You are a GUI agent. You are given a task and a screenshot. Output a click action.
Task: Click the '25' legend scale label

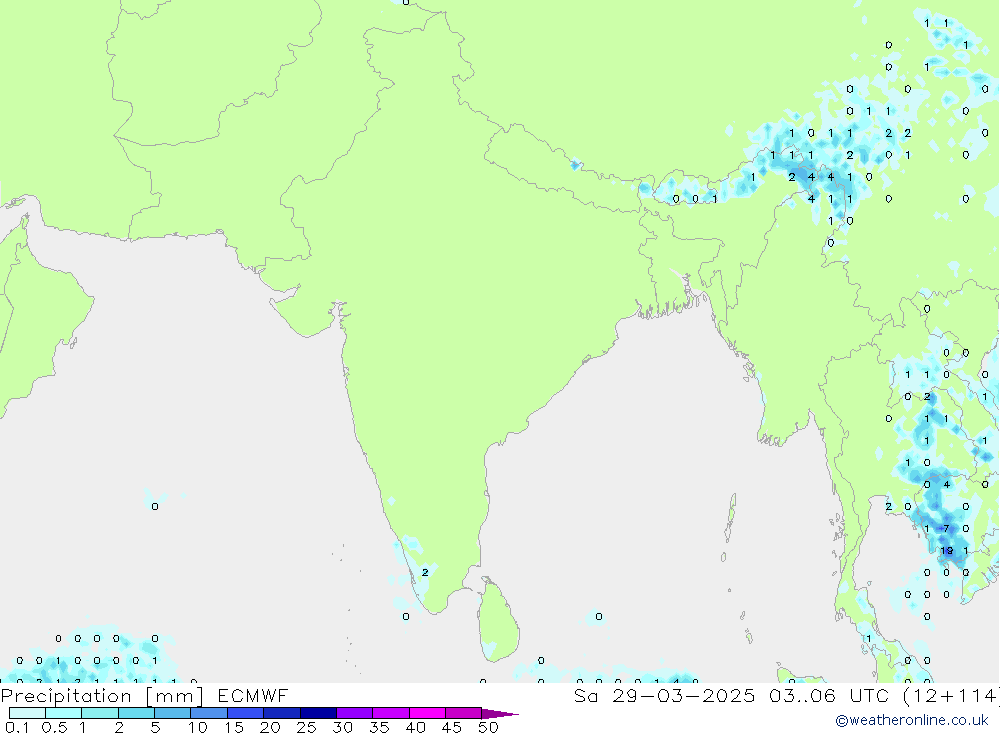tap(307, 727)
